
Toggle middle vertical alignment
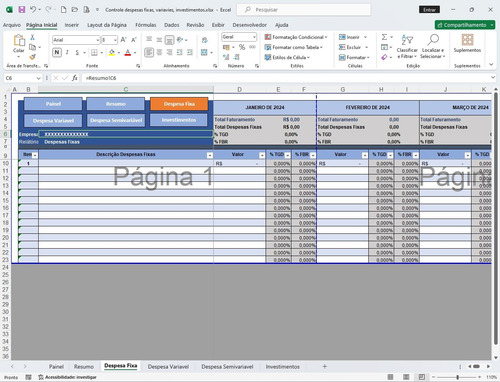159,40
